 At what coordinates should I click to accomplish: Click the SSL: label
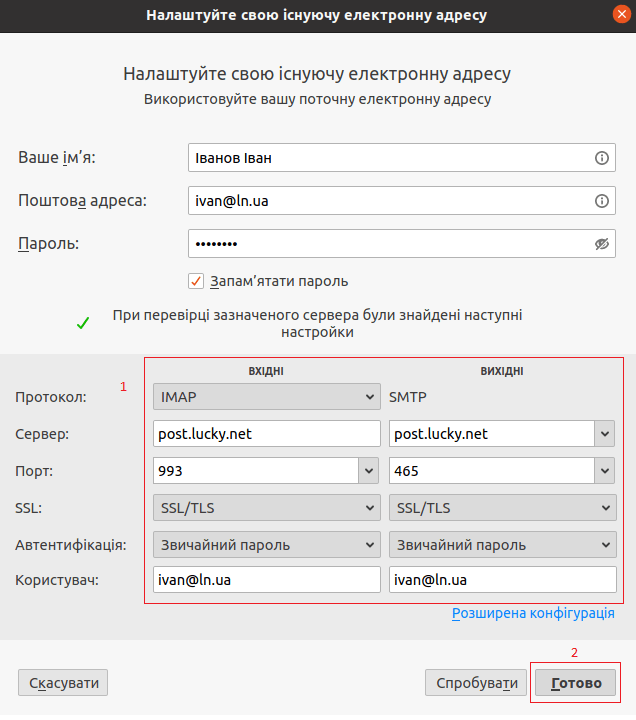pos(28,508)
